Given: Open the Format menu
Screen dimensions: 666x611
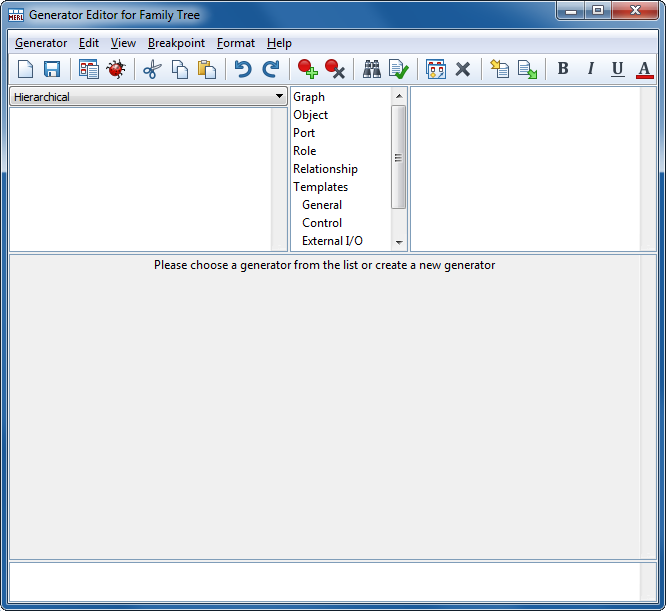Looking at the screenshot, I should coord(235,43).
